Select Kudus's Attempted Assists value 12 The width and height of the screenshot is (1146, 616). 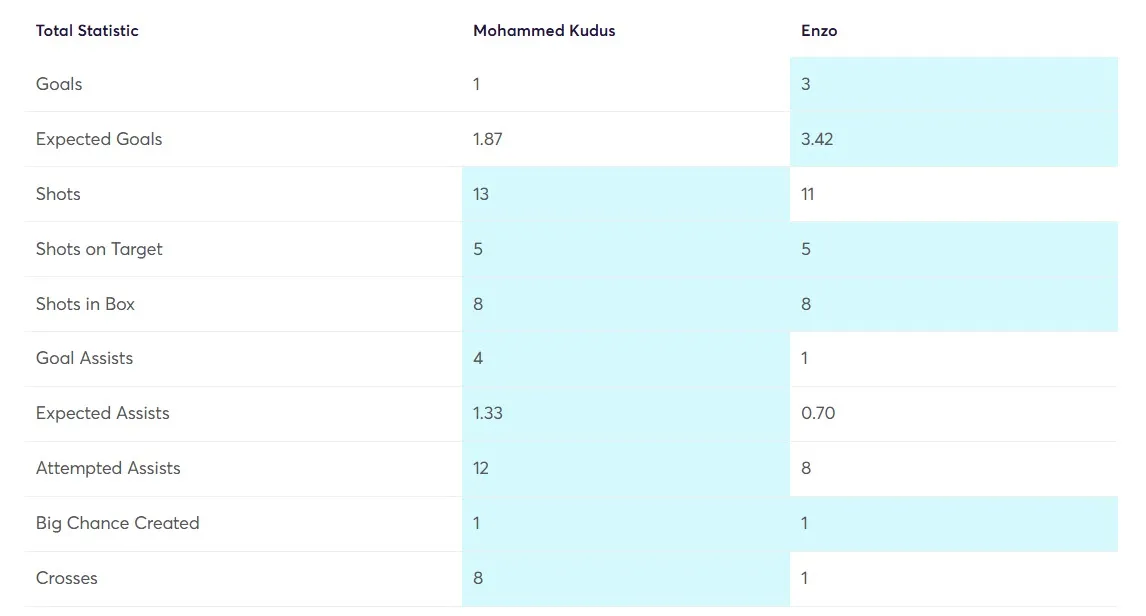[481, 468]
